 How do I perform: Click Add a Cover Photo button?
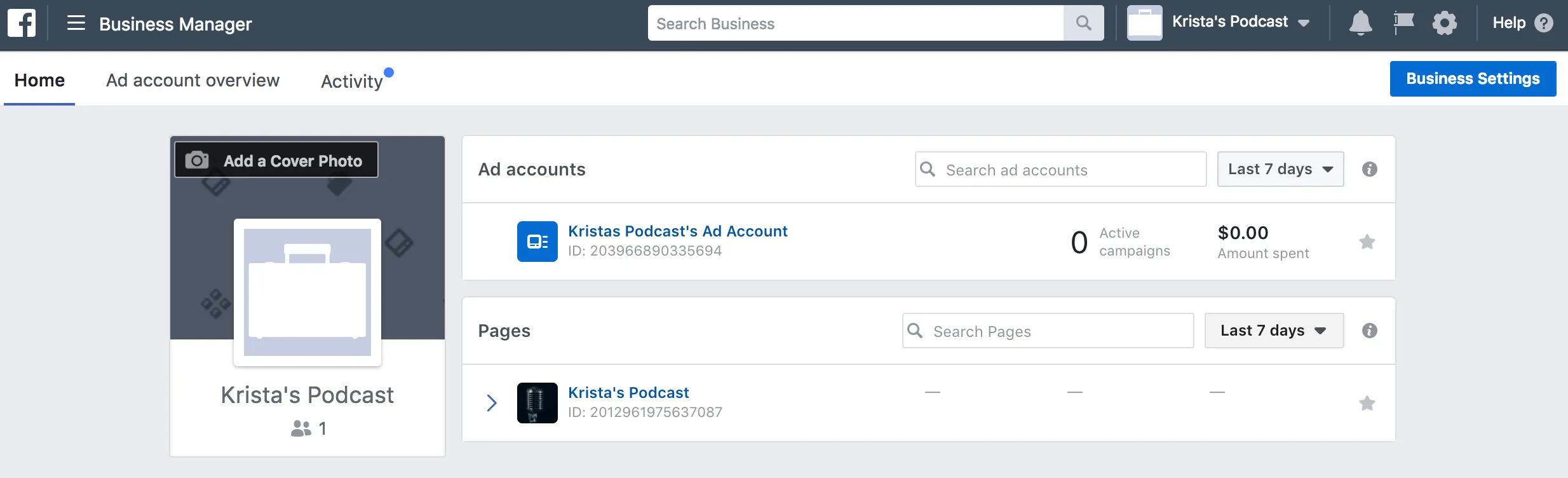[276, 160]
